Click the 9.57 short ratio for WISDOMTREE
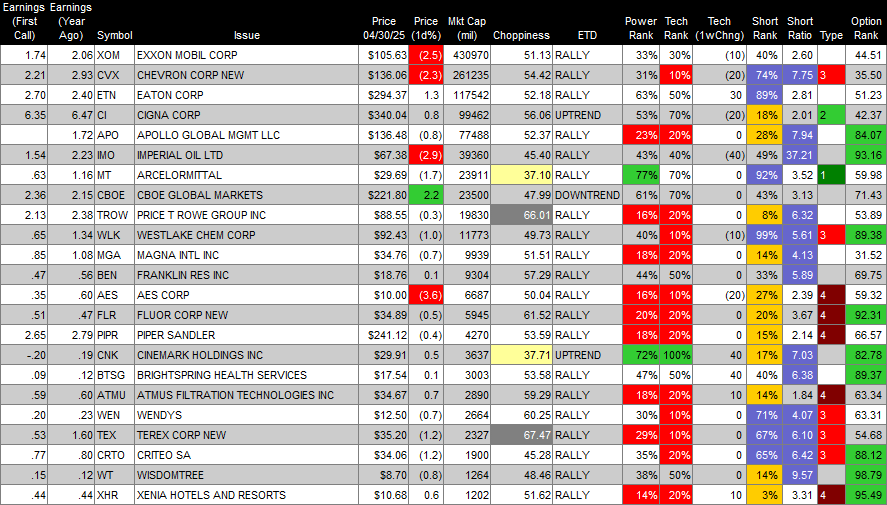Screen dimensions: 887x505 click(x=800, y=476)
